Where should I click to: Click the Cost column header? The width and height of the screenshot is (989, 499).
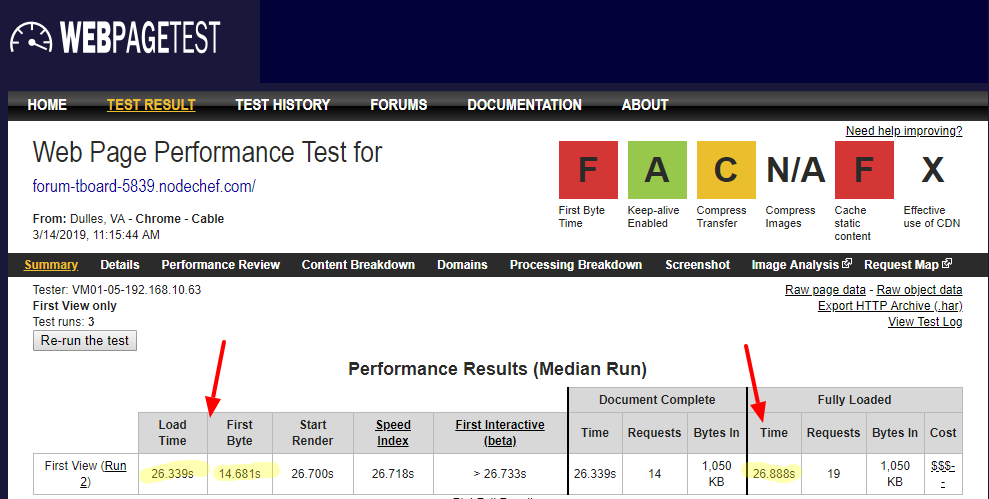(x=943, y=433)
